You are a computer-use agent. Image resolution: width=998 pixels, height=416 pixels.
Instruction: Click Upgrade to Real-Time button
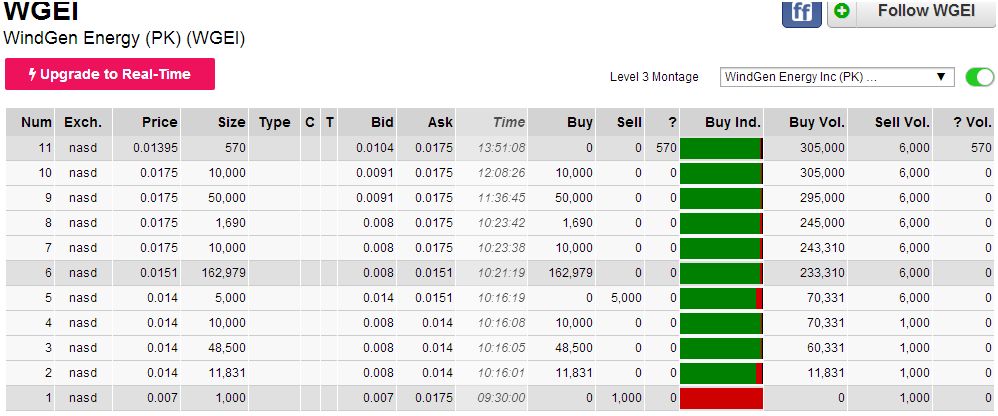pyautogui.click(x=109, y=74)
